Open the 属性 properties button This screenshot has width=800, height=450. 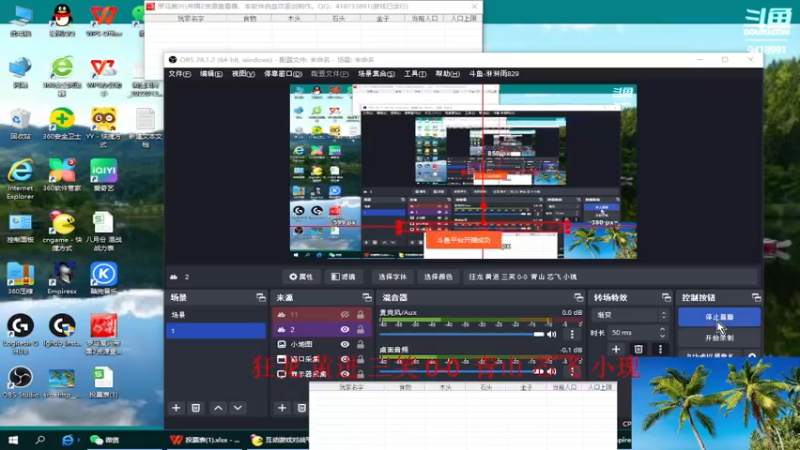(x=301, y=277)
